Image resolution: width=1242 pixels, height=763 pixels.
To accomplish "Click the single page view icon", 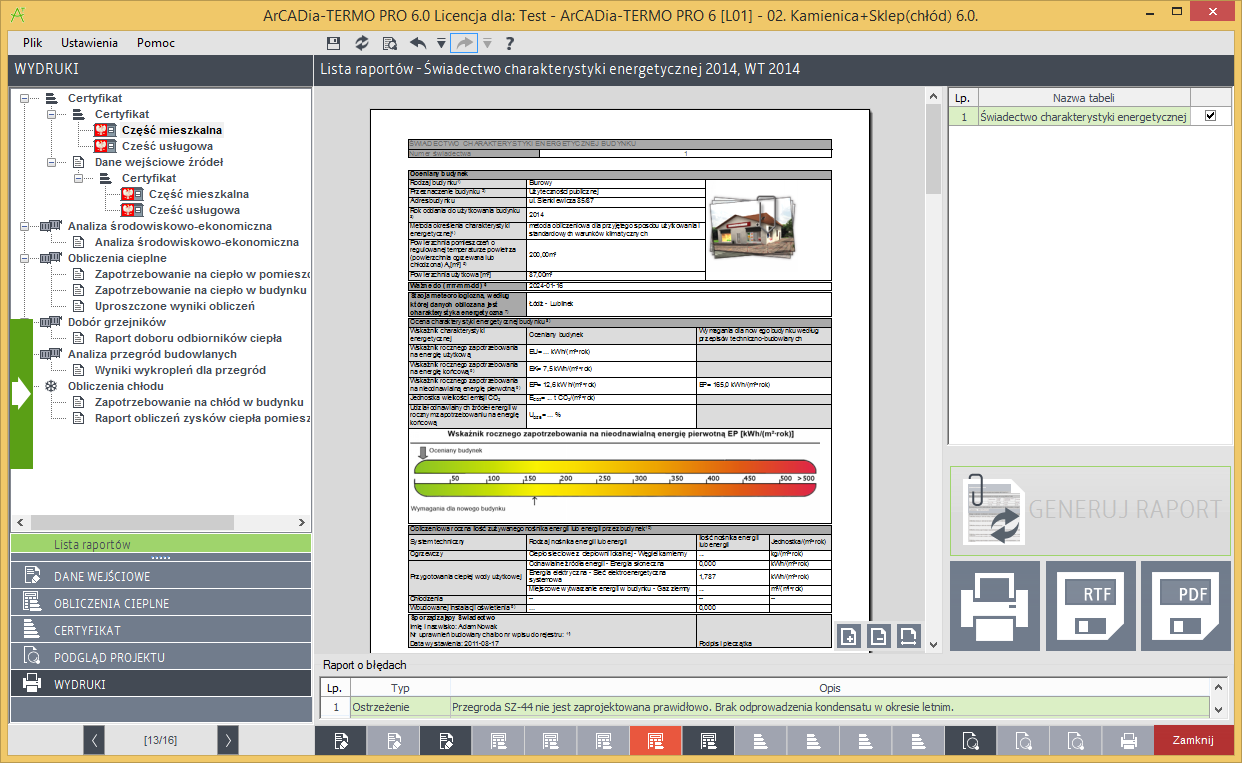I will coord(878,636).
